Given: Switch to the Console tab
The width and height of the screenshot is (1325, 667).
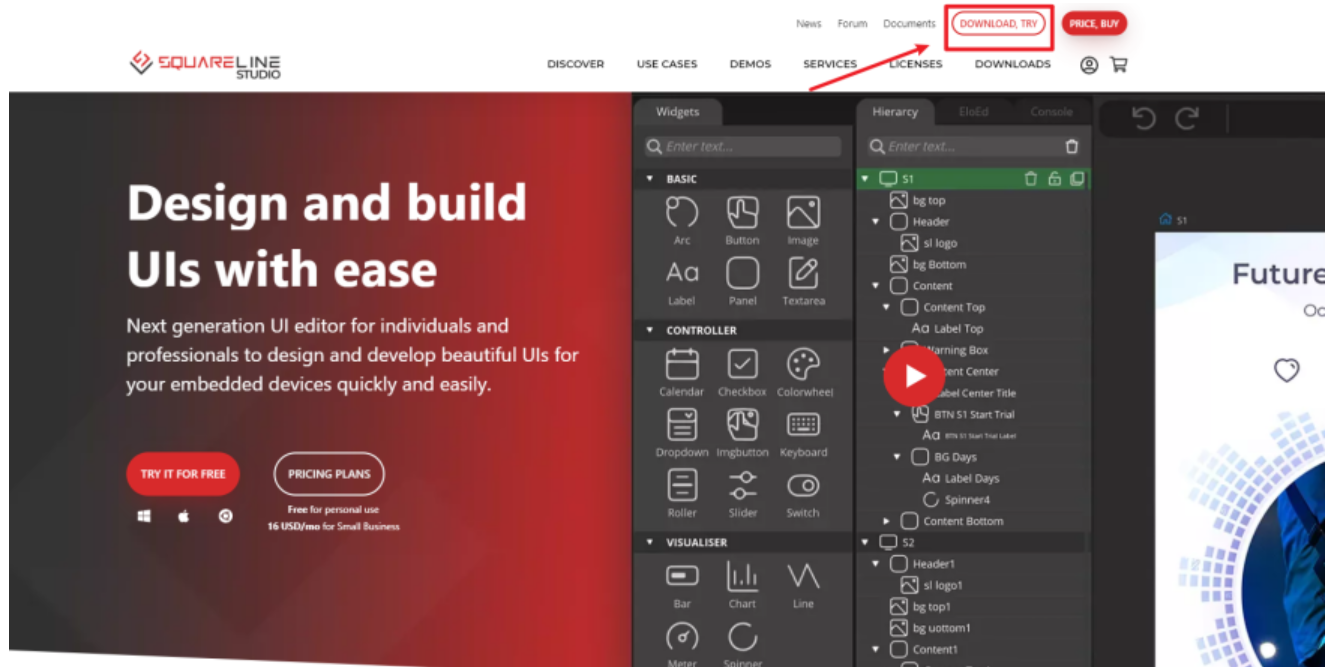Looking at the screenshot, I should pyautogui.click(x=1051, y=112).
